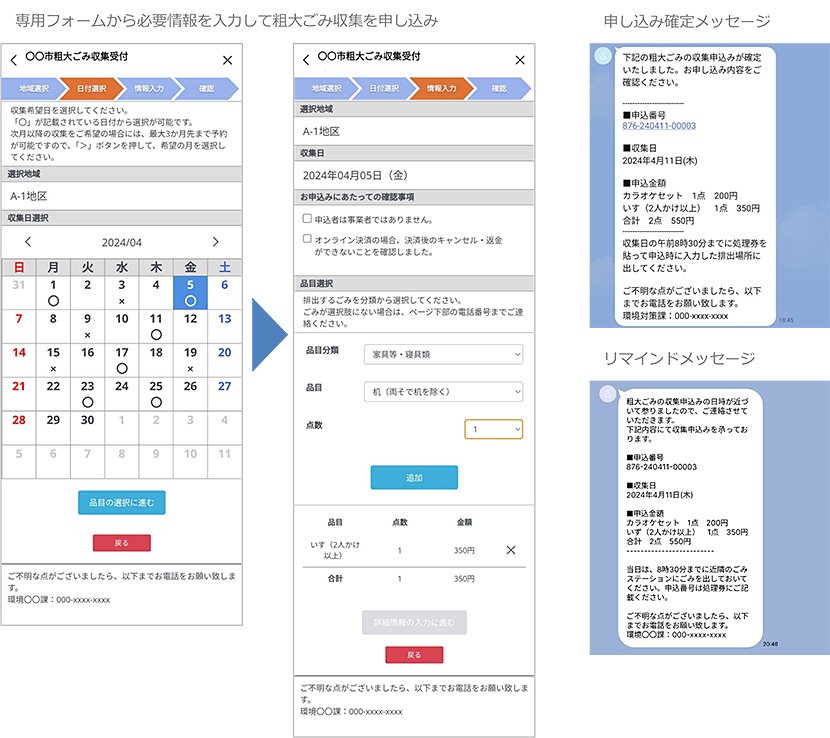The height and width of the screenshot is (738, 830).
Task: Tap the back chevron on the 情報入力 screen
Action: click(304, 60)
